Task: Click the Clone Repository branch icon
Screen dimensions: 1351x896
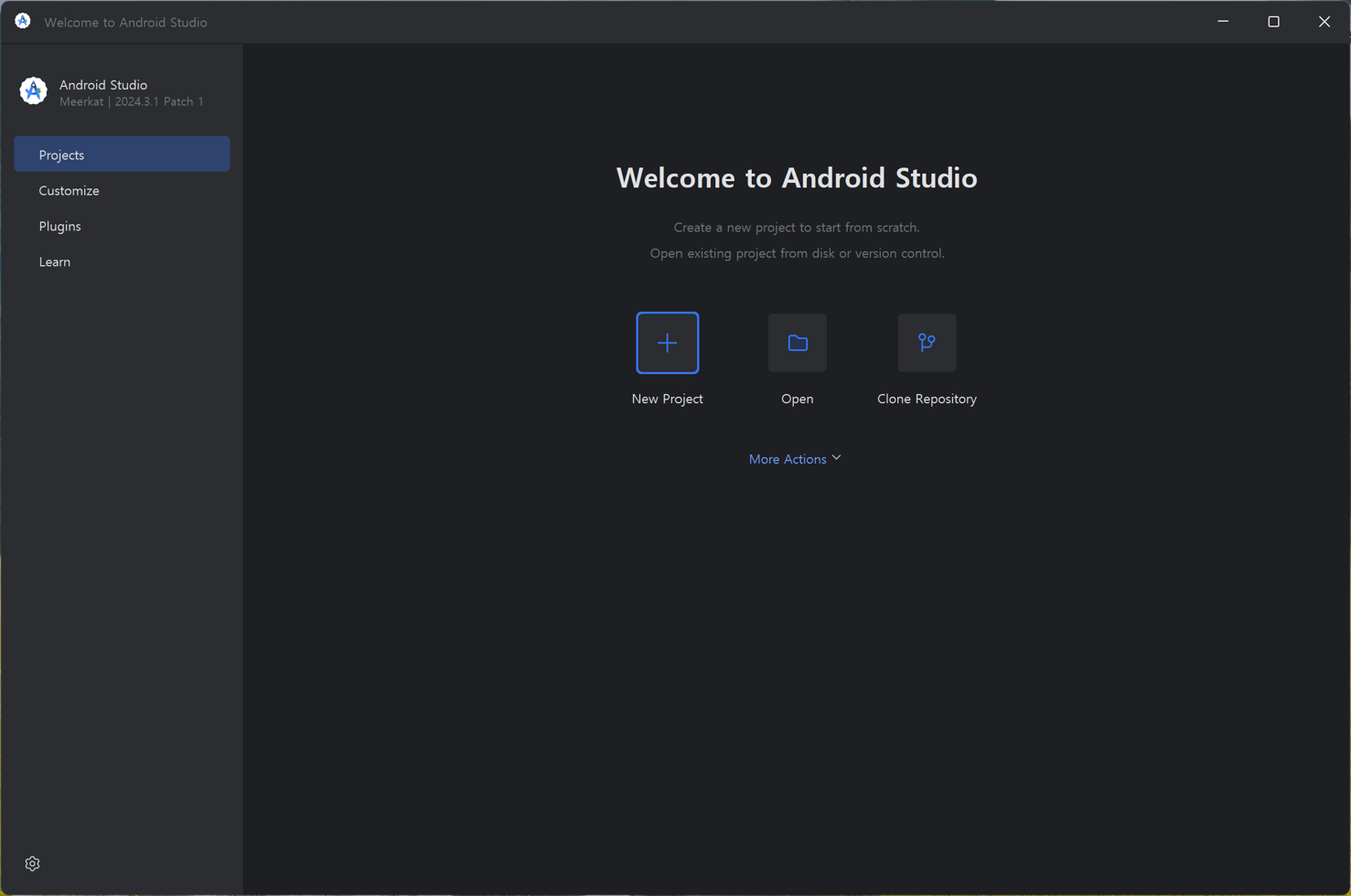Action: tap(927, 343)
